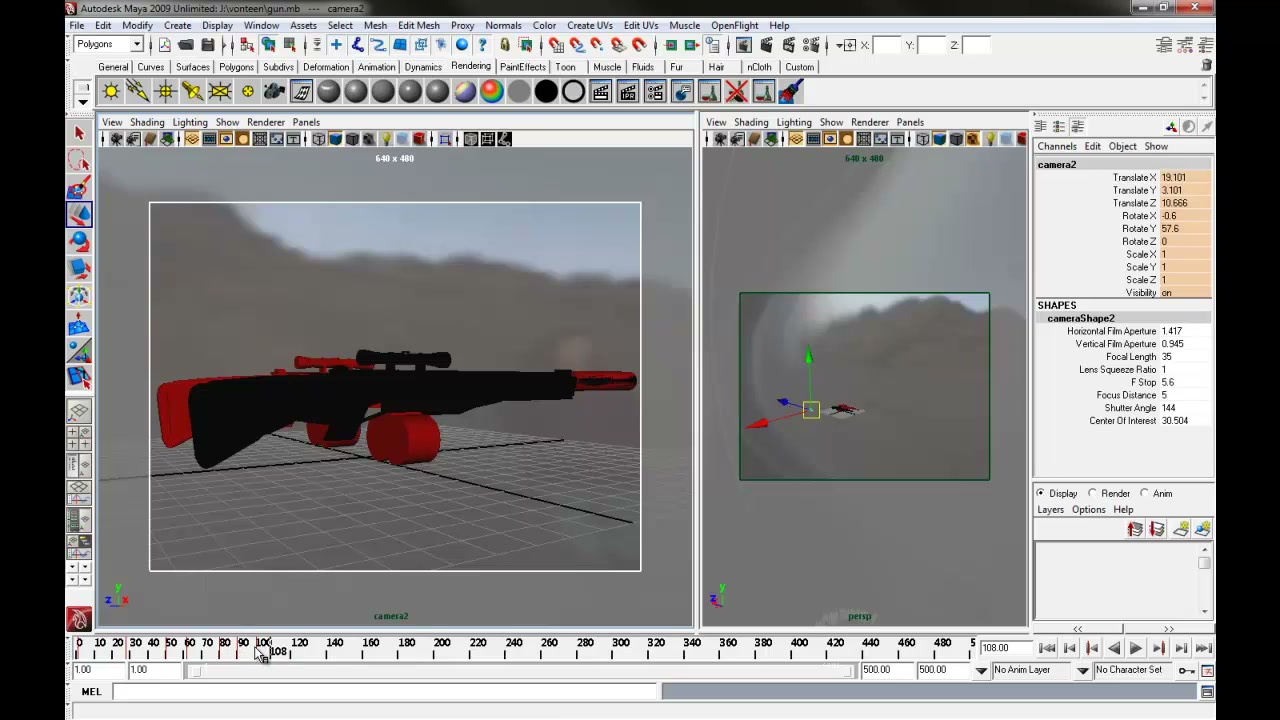
Task: Open the Create menu
Action: (177, 25)
